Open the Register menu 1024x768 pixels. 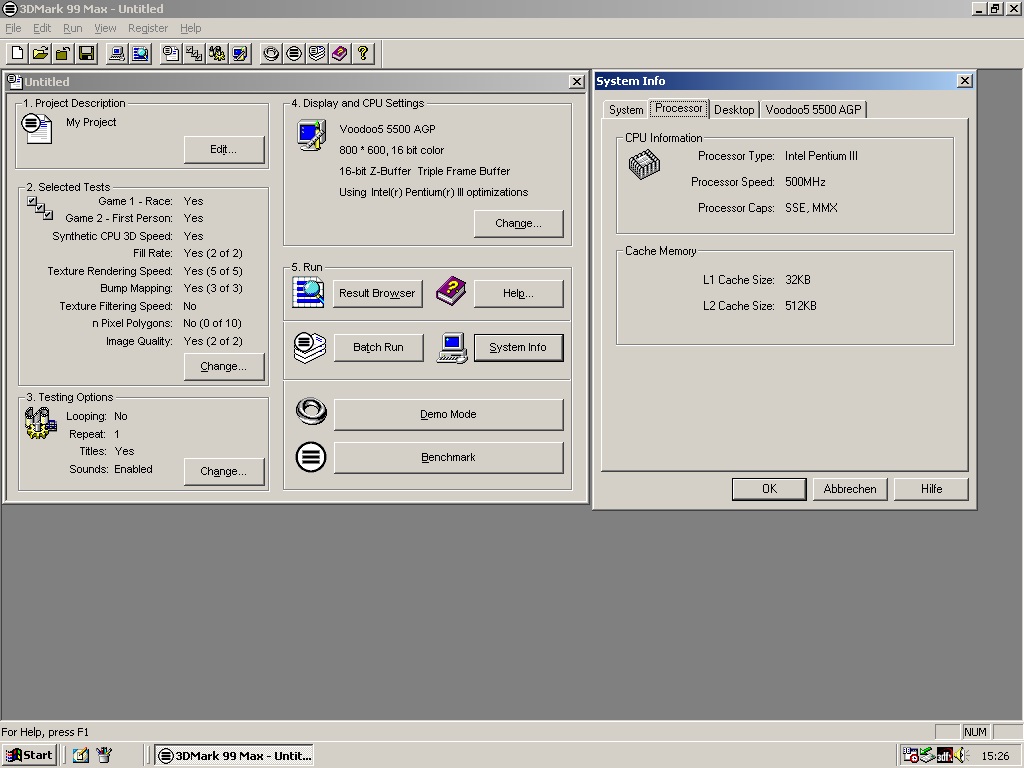coord(148,28)
